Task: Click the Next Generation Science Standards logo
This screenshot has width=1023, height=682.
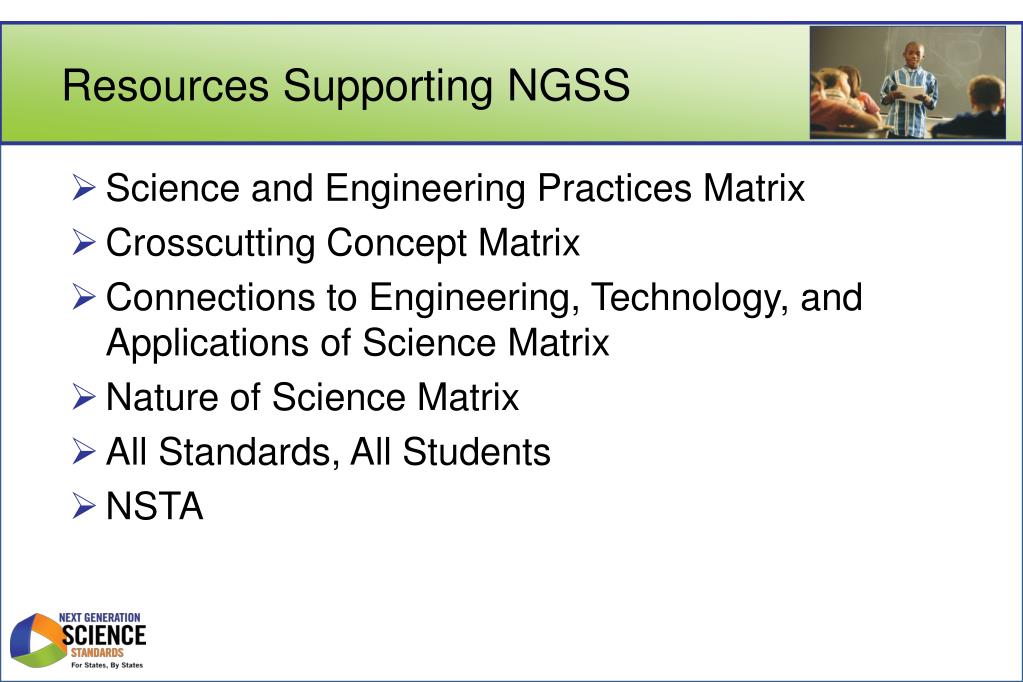Action: tap(78, 640)
